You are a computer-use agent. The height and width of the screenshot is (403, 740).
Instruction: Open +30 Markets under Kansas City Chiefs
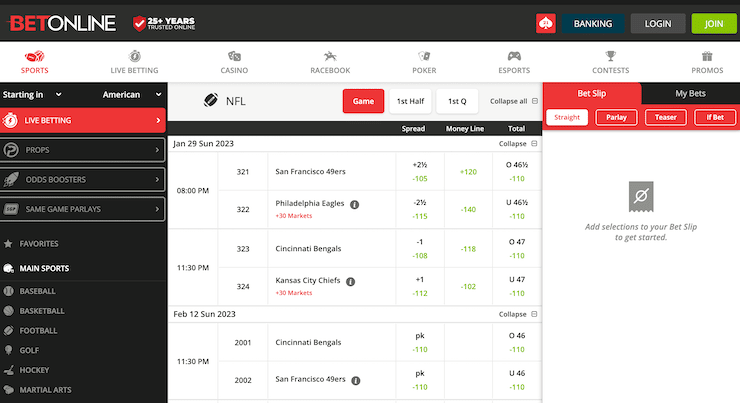[x=294, y=293]
